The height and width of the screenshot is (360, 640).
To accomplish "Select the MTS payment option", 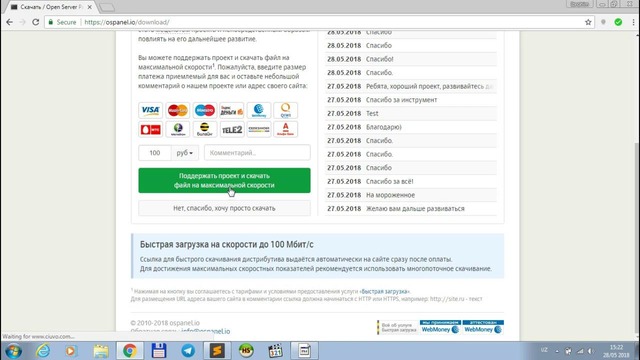I will click(x=151, y=129).
